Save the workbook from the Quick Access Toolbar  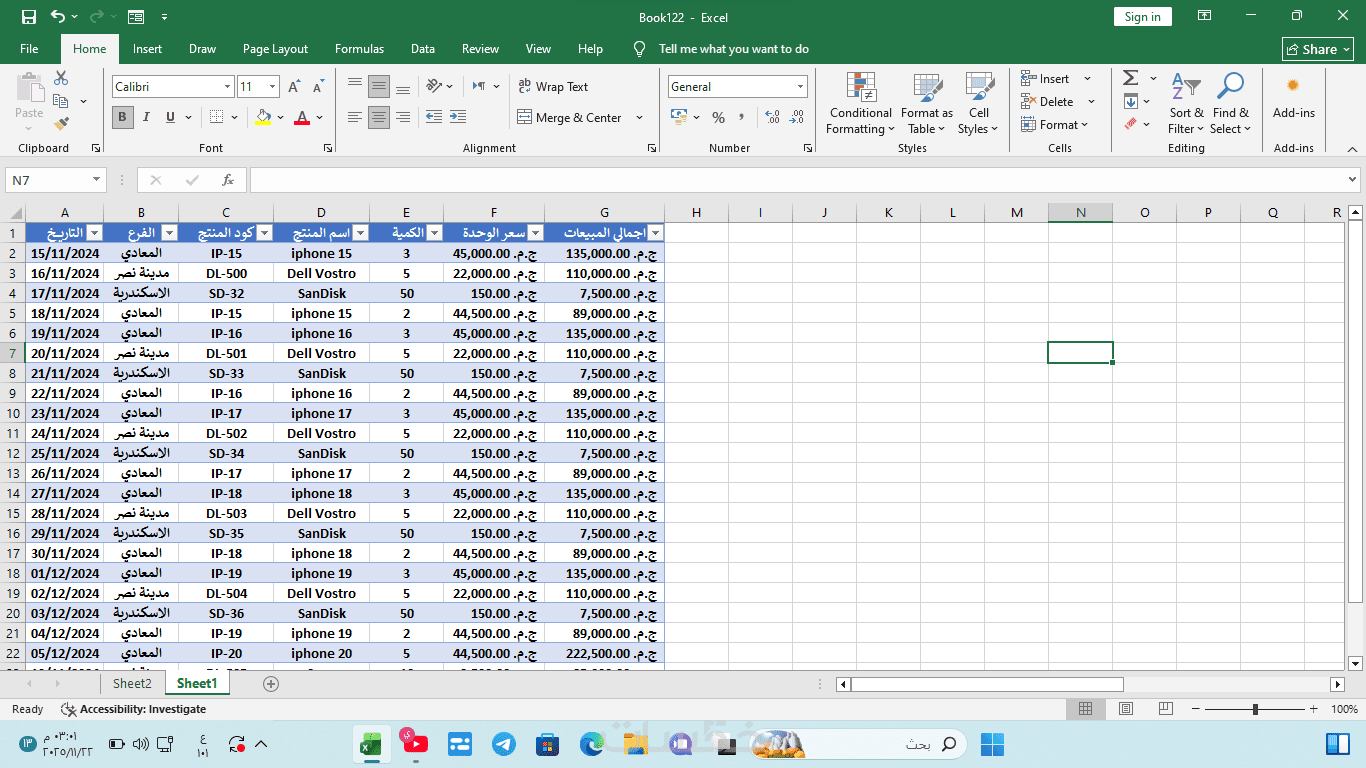[x=28, y=17]
